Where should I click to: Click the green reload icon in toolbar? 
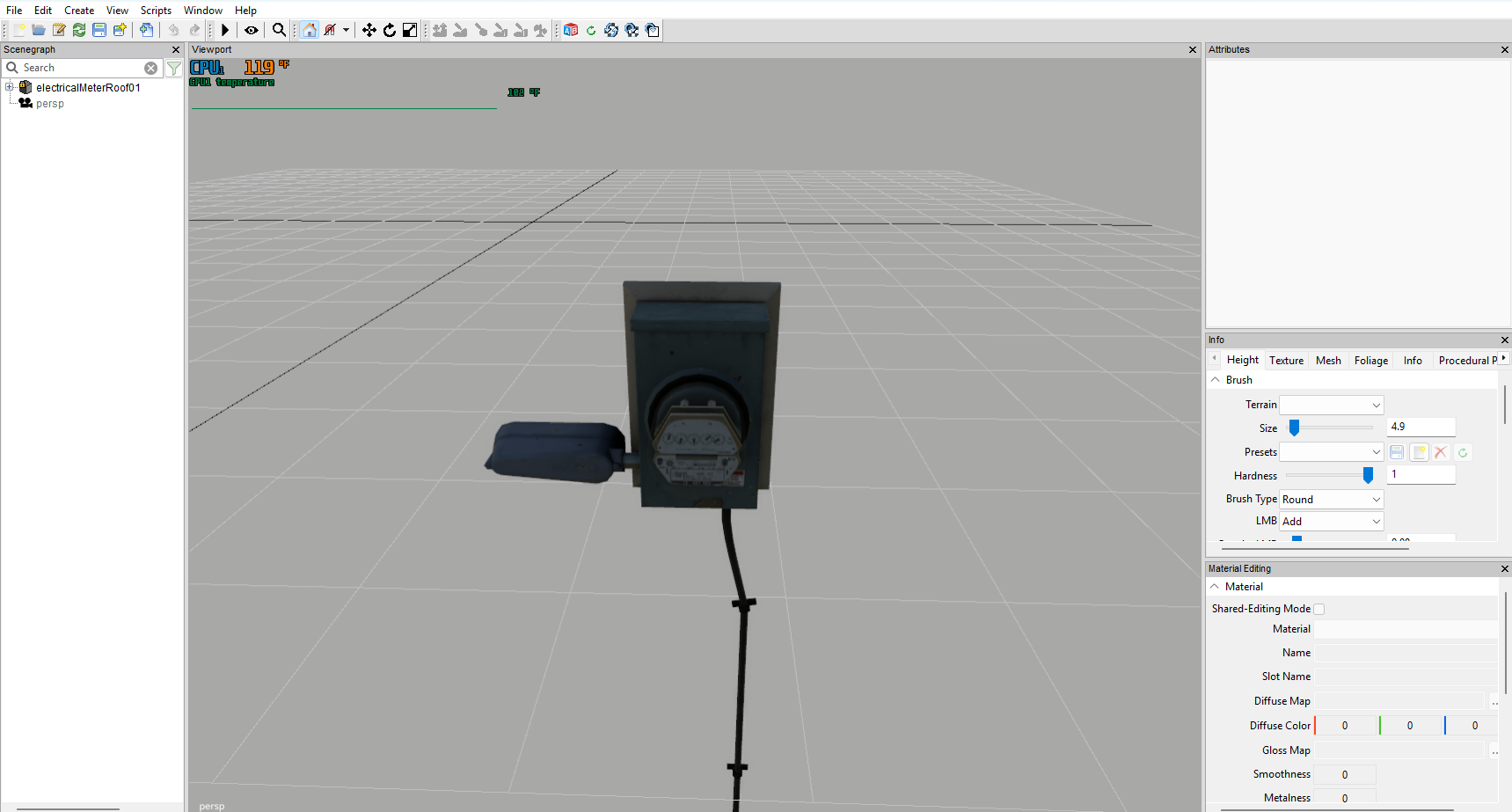[591, 30]
